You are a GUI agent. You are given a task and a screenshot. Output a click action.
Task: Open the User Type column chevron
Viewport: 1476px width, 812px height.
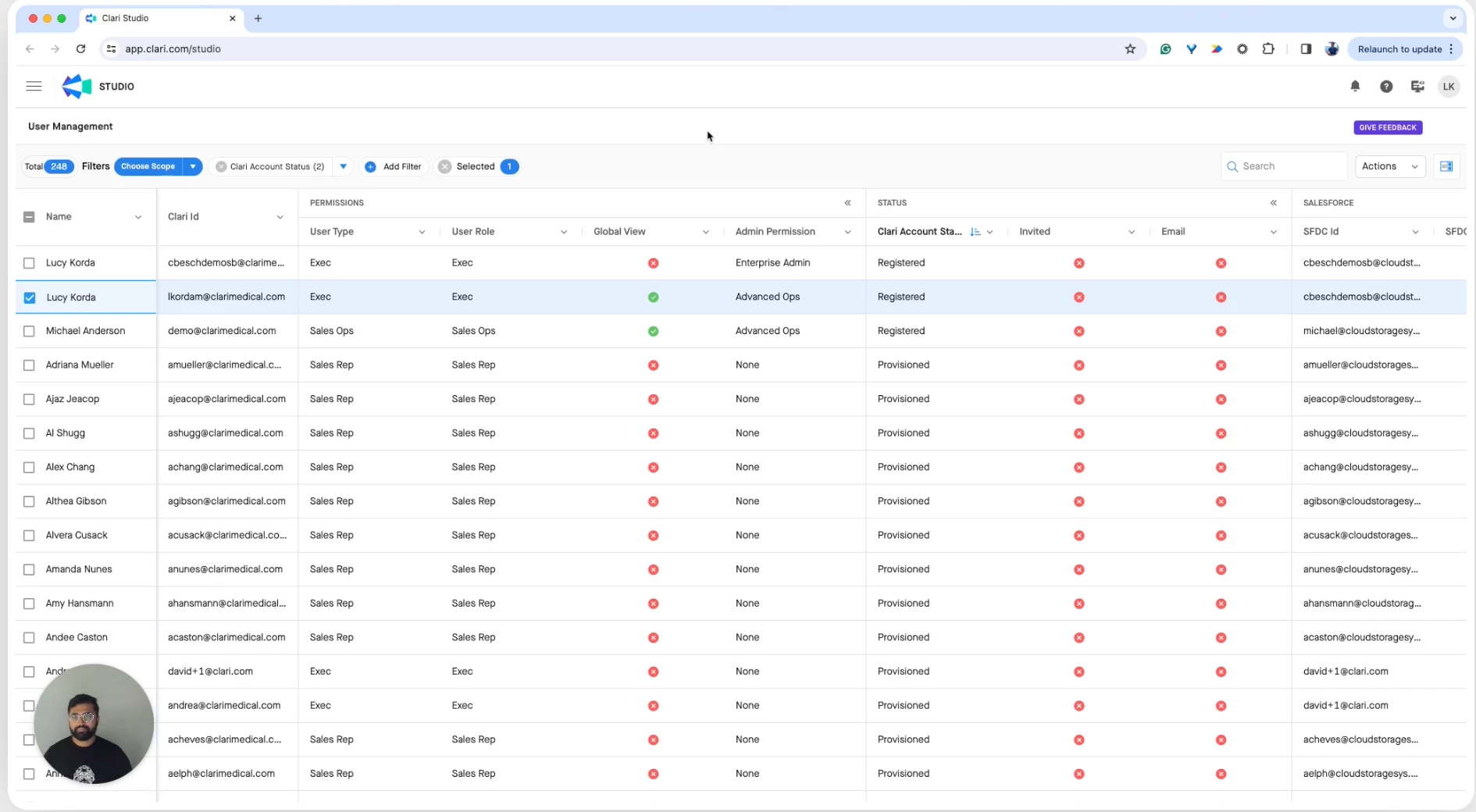click(x=422, y=232)
